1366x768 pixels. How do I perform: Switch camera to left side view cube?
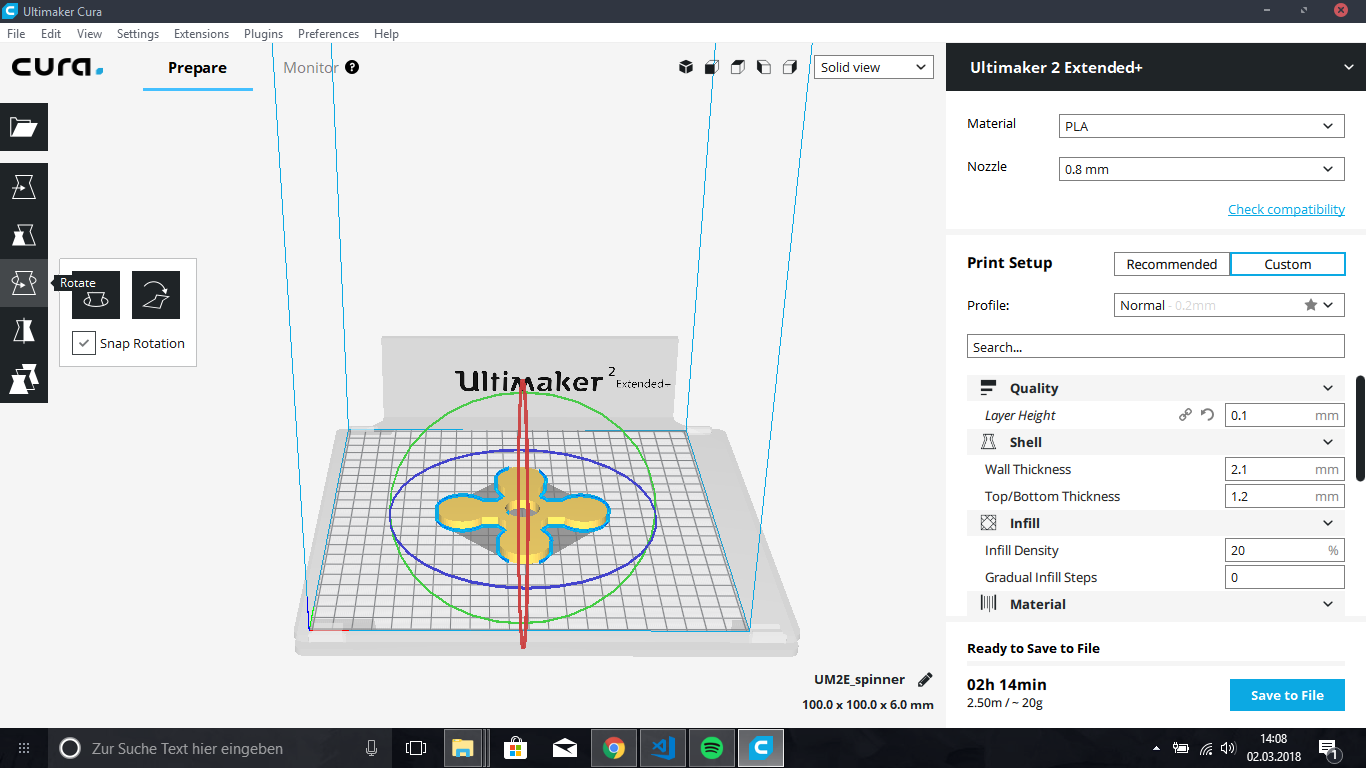764,67
